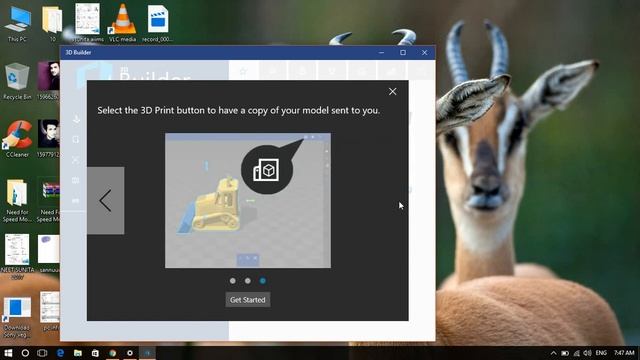640x360 pixels.
Task: Open the sunita aiims document icon
Action: (x=87, y=23)
